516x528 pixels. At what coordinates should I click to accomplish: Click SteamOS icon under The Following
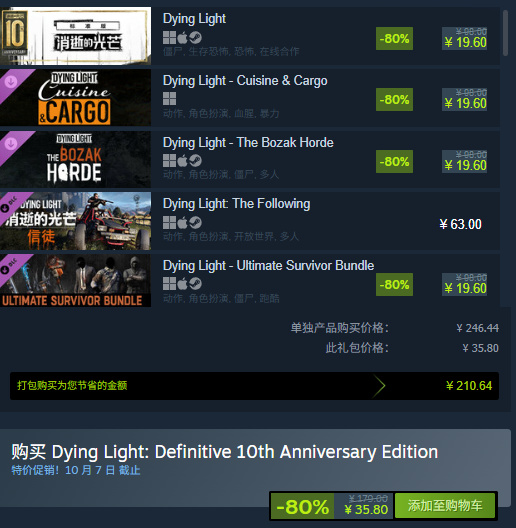coord(195,222)
